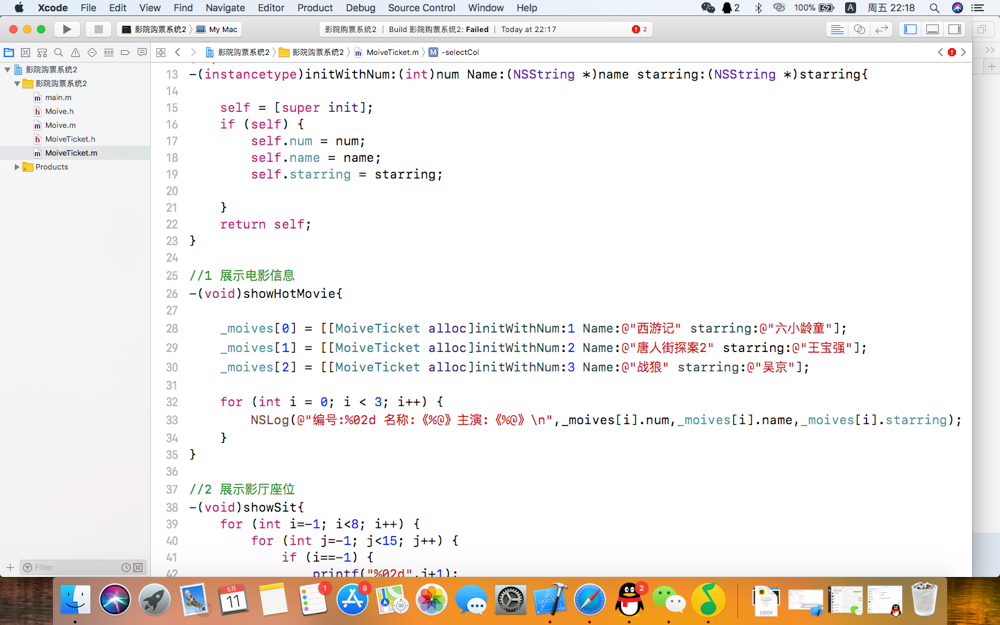Image resolution: width=1000 pixels, height=625 pixels.
Task: Select Moive.h in the navigator
Action: (x=59, y=112)
